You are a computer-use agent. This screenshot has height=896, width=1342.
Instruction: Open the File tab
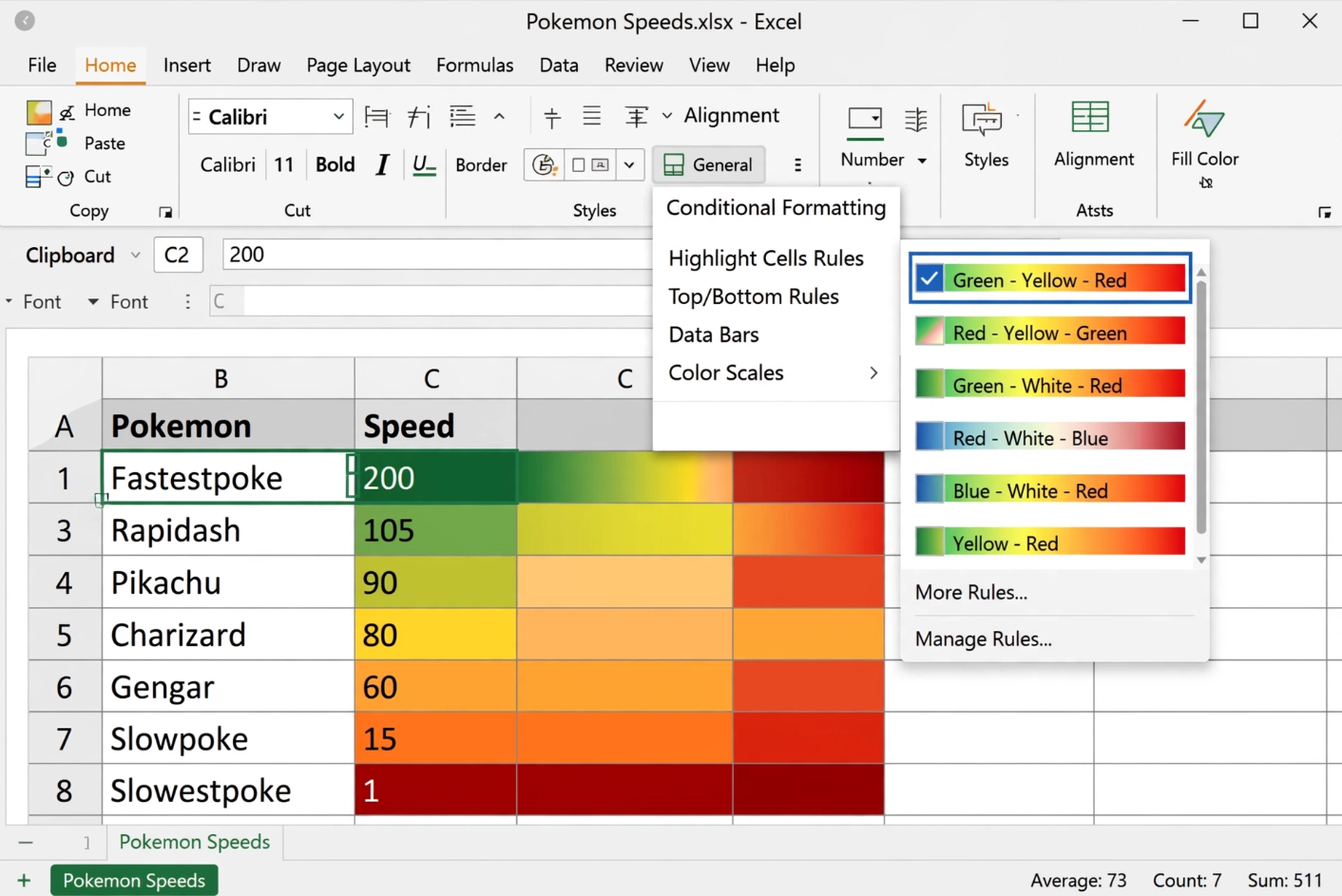42,66
